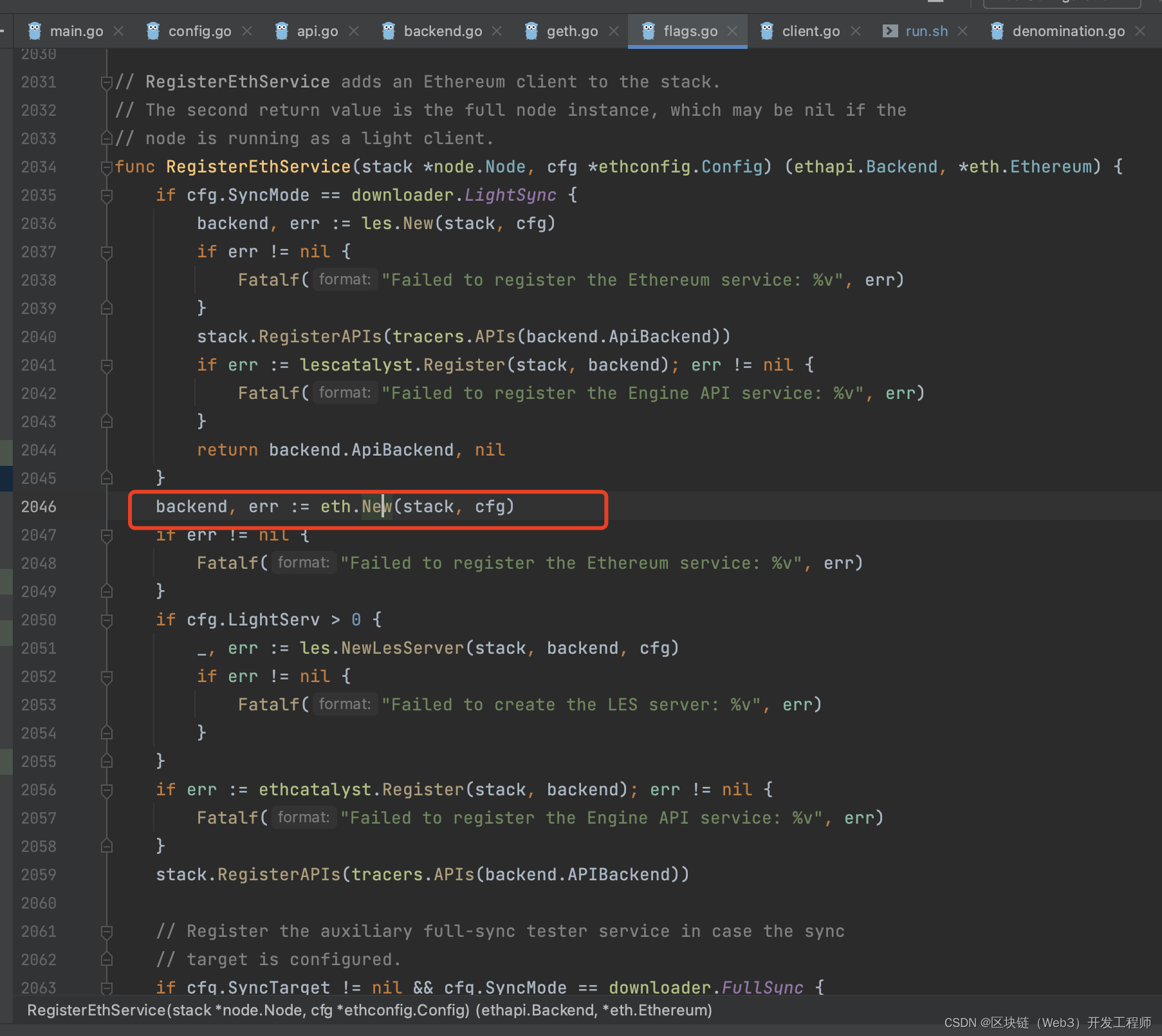The image size is (1162, 1036).
Task: Fold the SyncTarget if block at line 2063
Action: click(x=107, y=987)
